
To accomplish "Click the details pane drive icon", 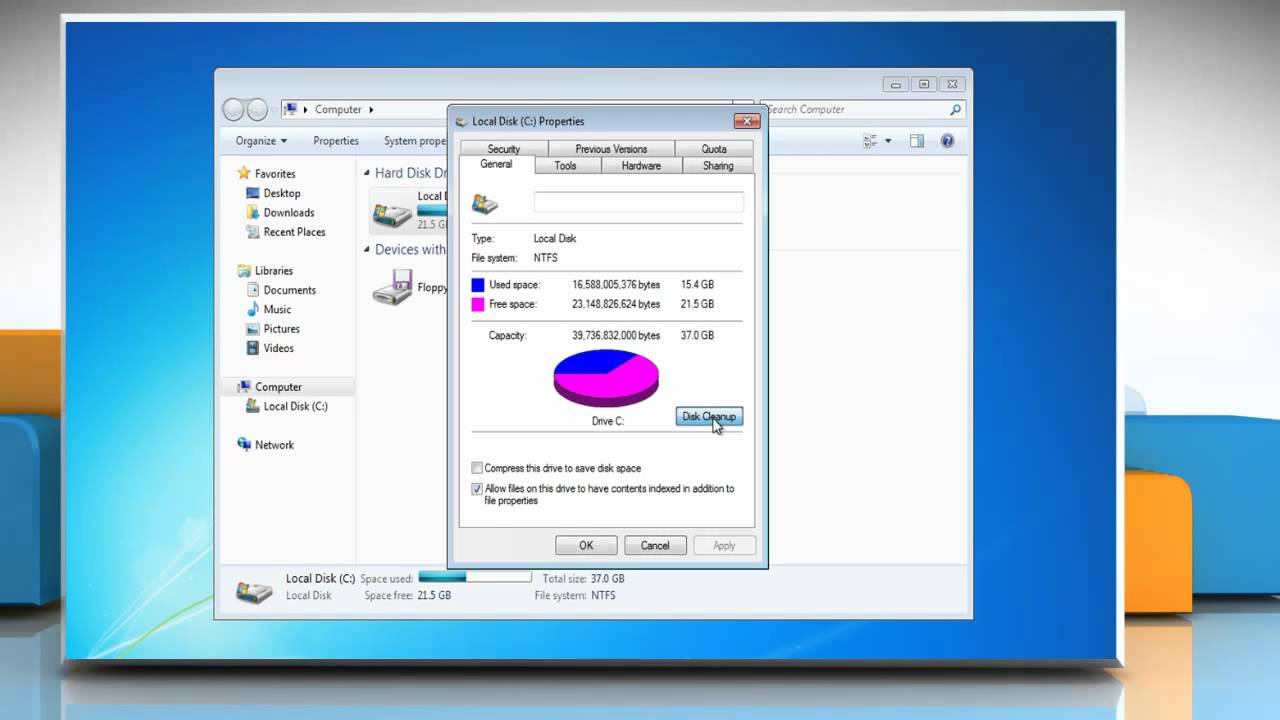I will pos(254,591).
